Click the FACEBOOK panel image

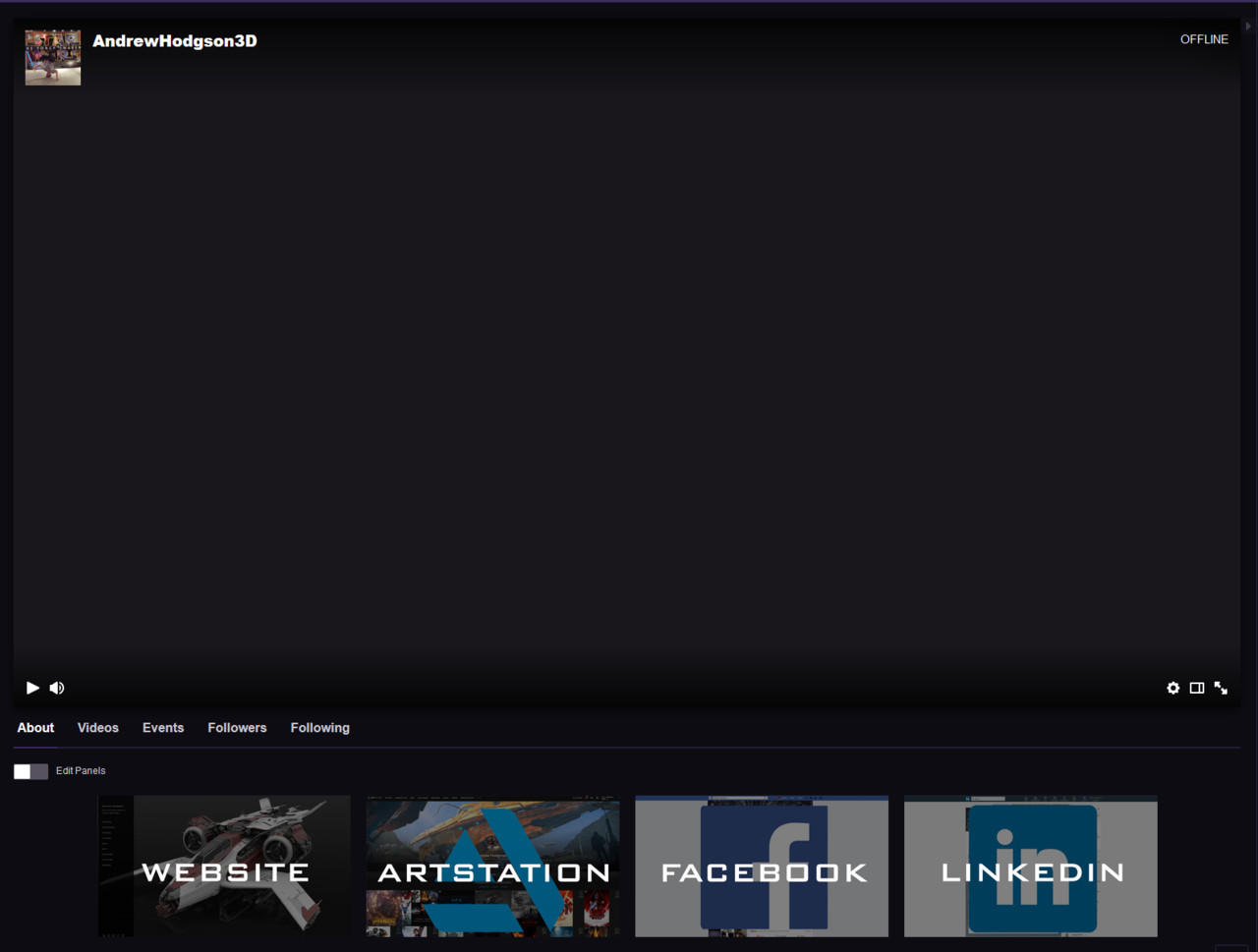(x=762, y=866)
